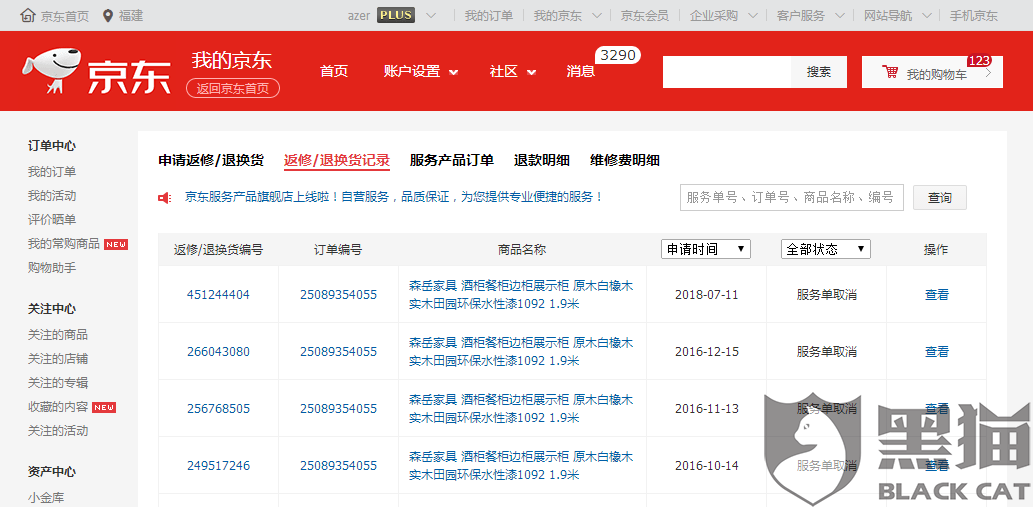This screenshot has height=507, width=1033.
Task: Click the 3290 message count badge
Action: [617, 55]
